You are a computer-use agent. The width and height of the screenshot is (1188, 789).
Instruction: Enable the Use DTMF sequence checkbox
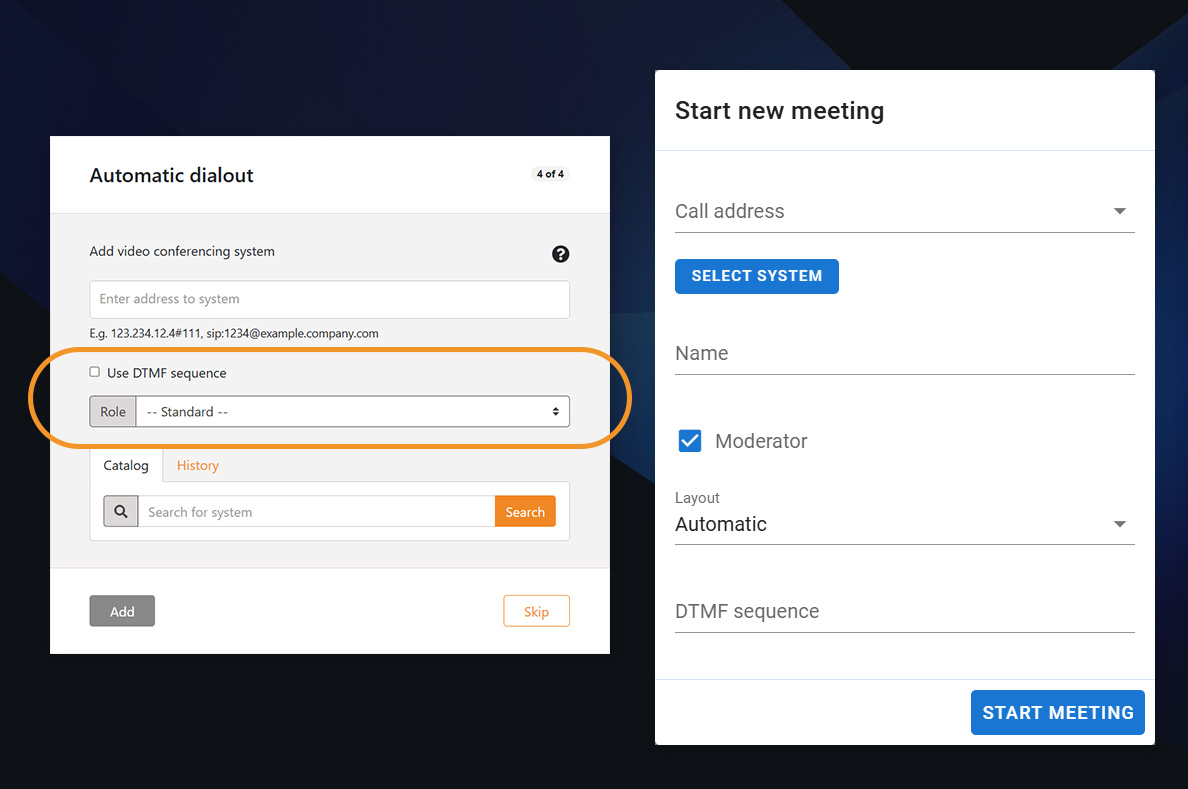[x=95, y=372]
